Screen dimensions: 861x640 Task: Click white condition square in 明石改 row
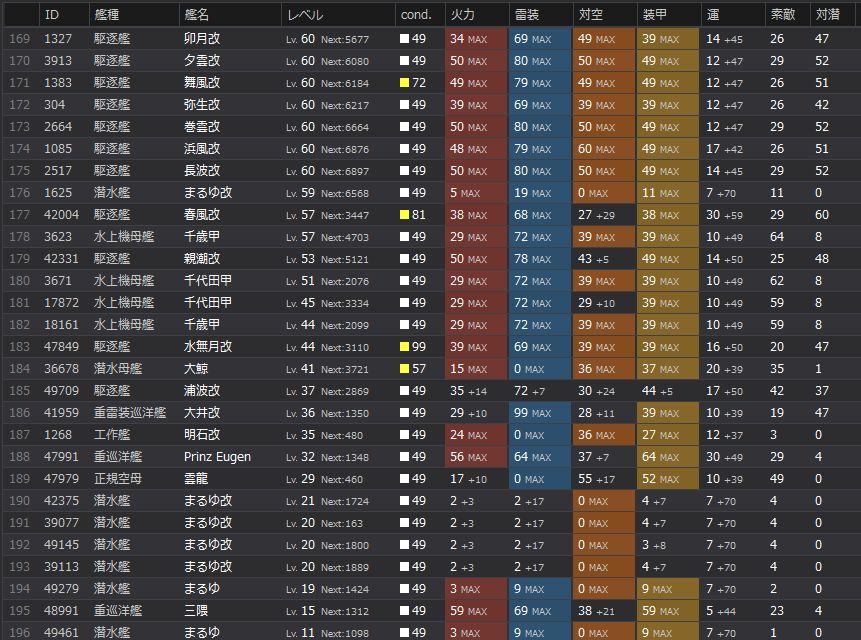pyautogui.click(x=405, y=435)
